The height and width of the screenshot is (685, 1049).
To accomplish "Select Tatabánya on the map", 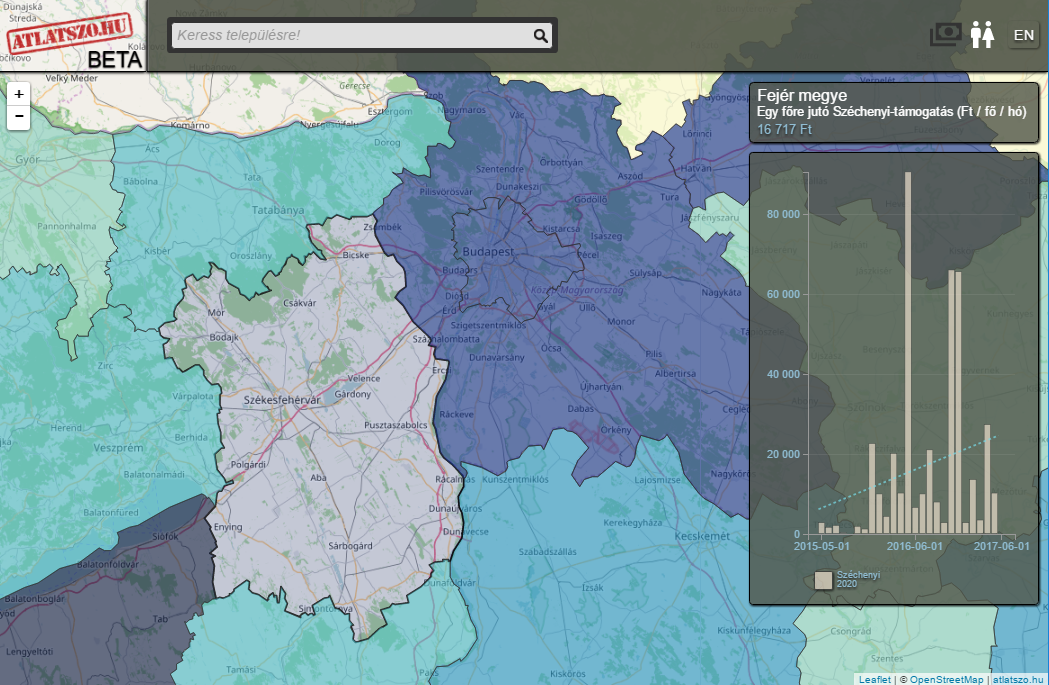I will 252,210.
